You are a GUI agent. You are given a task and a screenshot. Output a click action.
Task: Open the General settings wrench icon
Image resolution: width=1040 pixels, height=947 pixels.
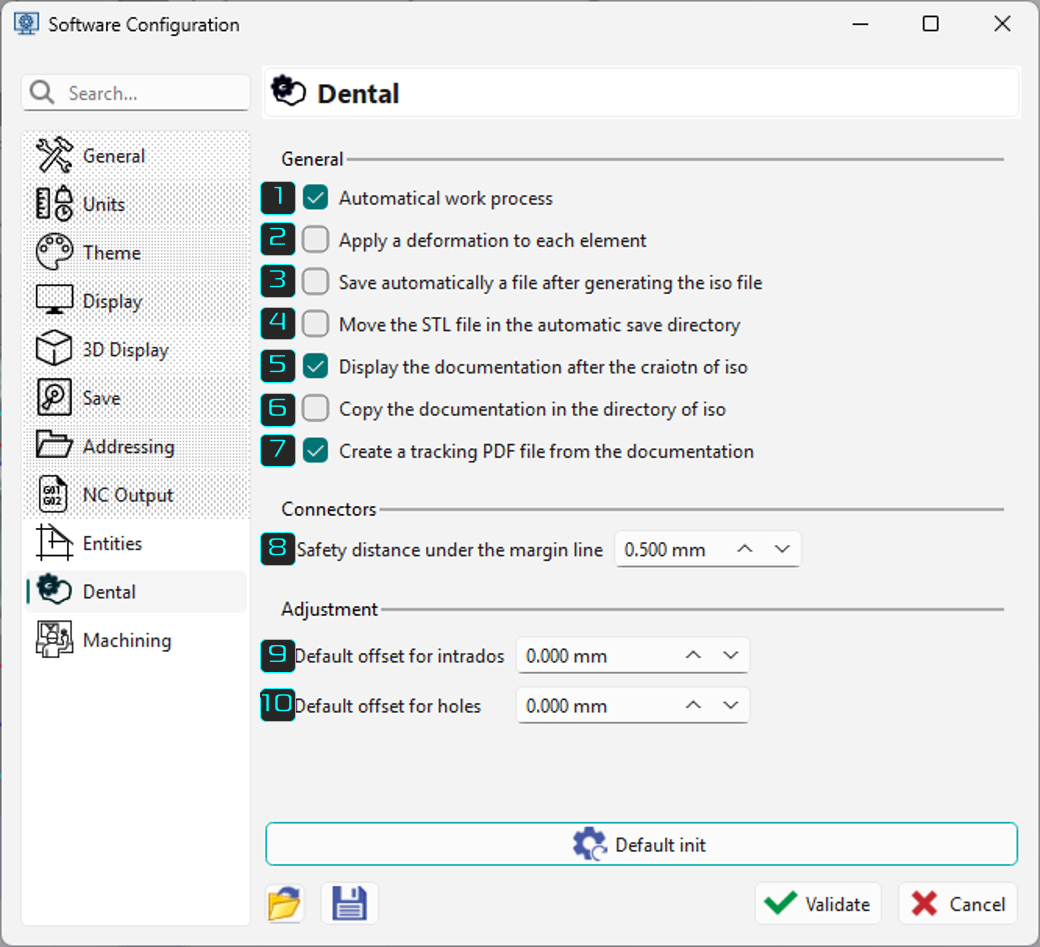54,155
